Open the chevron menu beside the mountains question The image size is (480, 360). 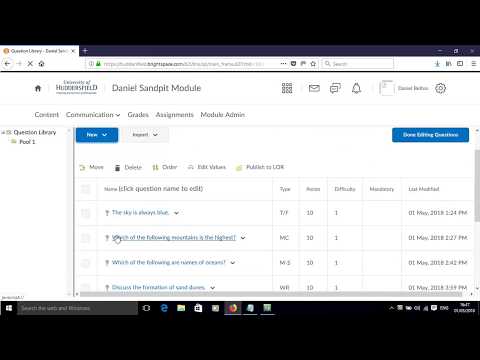pyautogui.click(x=243, y=238)
